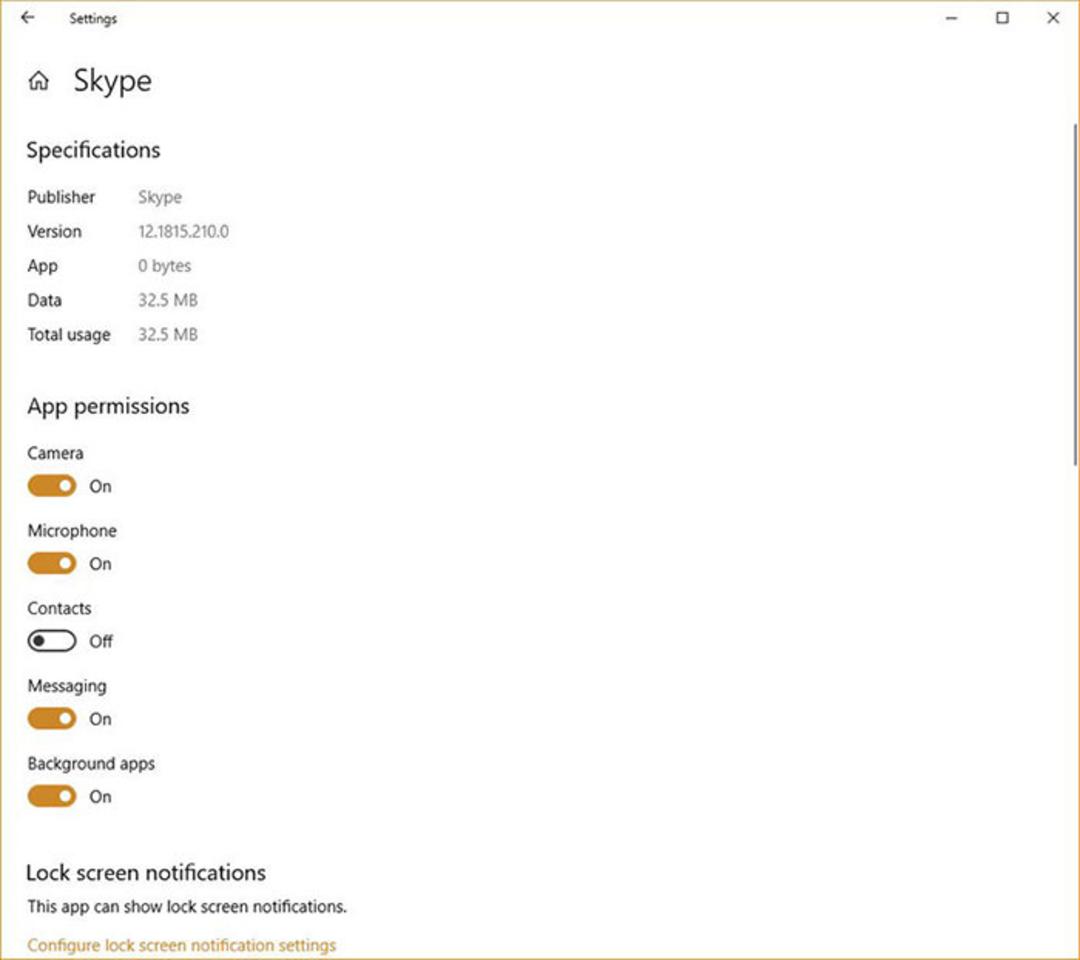Screen dimensions: 1080x960
Task: Go back with the arrow icon
Action: [x=28, y=18]
